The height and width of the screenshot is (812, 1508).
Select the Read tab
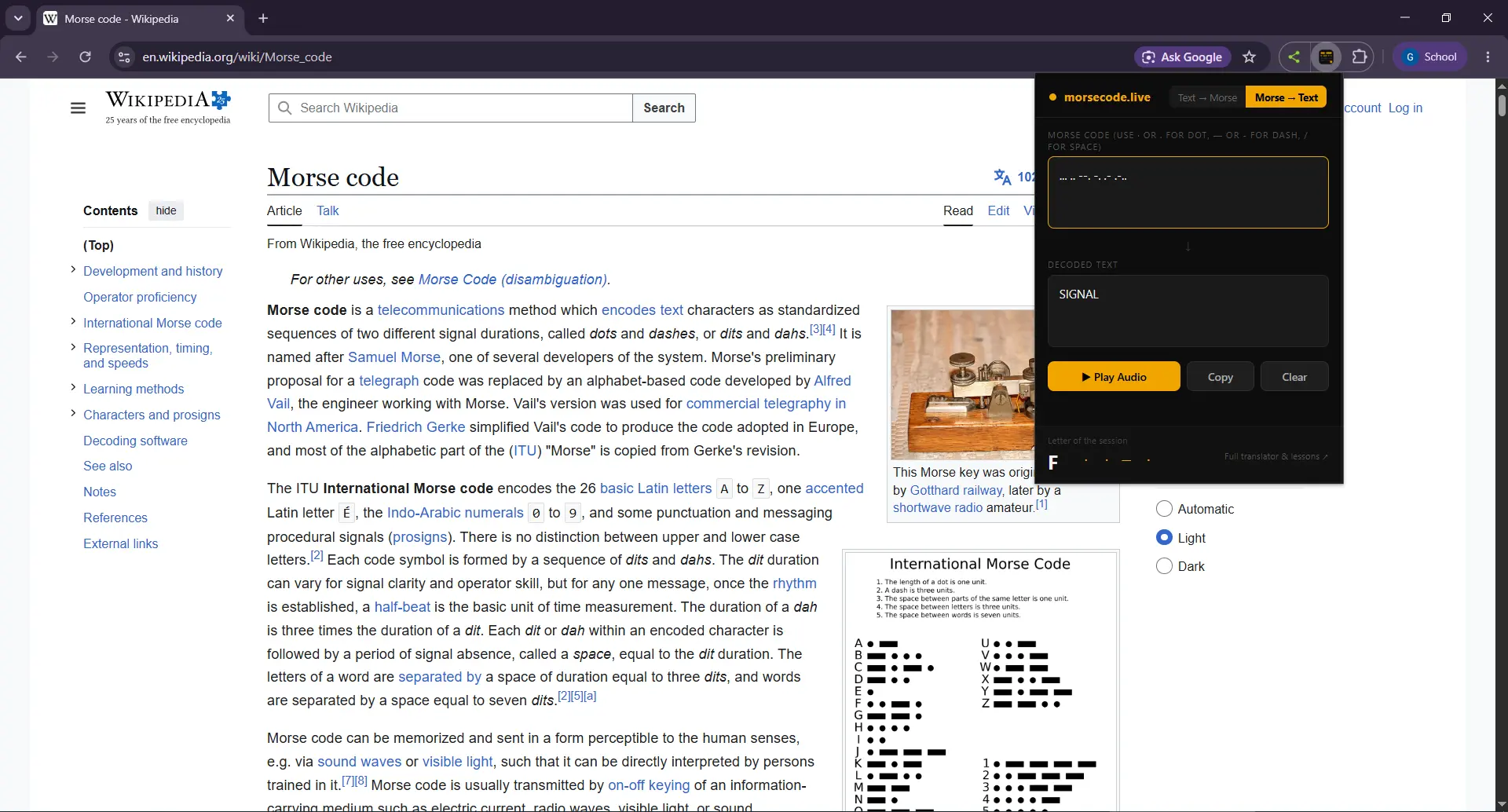pos(957,210)
